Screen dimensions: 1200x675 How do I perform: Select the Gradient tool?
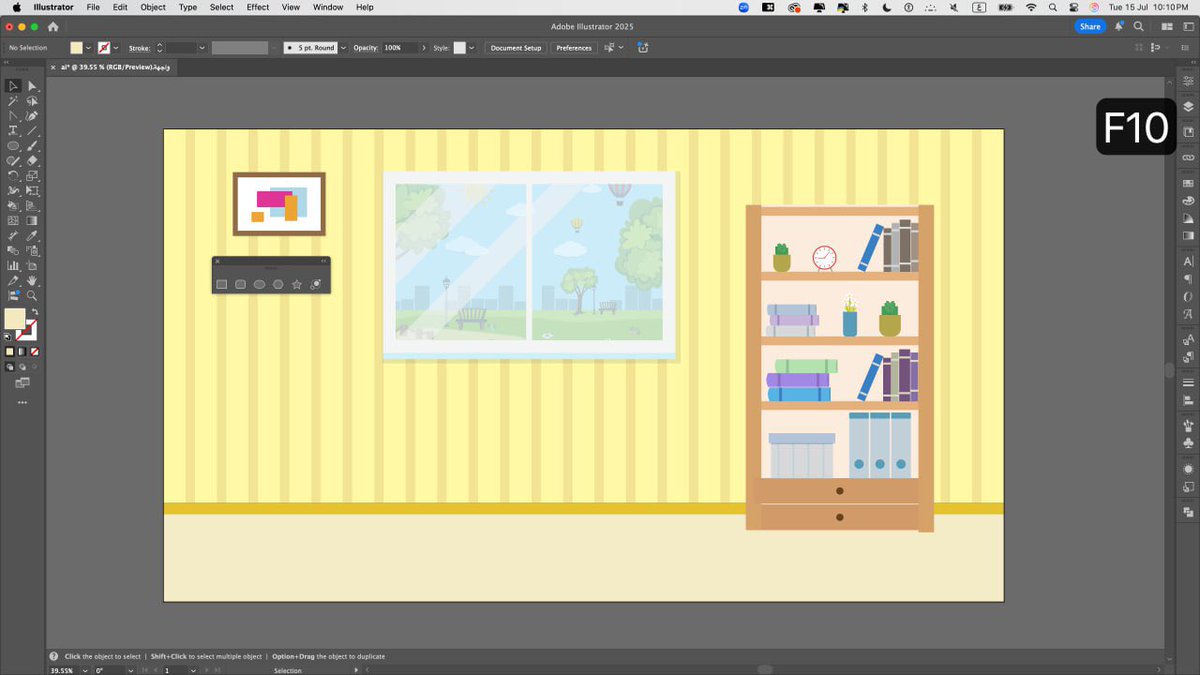click(32, 220)
